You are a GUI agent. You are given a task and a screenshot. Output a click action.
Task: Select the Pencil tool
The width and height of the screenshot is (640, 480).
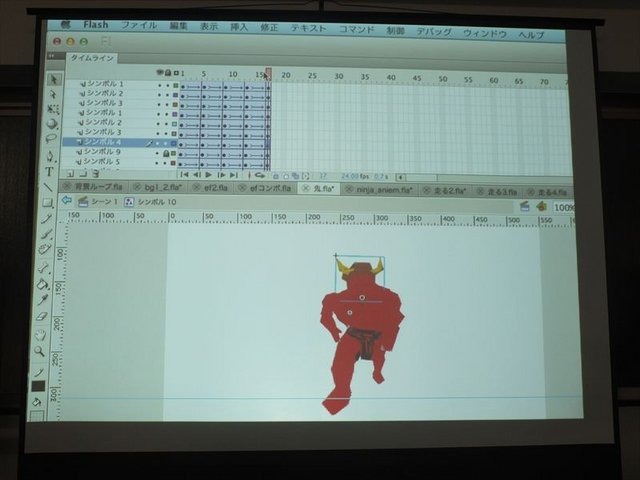click(47, 218)
